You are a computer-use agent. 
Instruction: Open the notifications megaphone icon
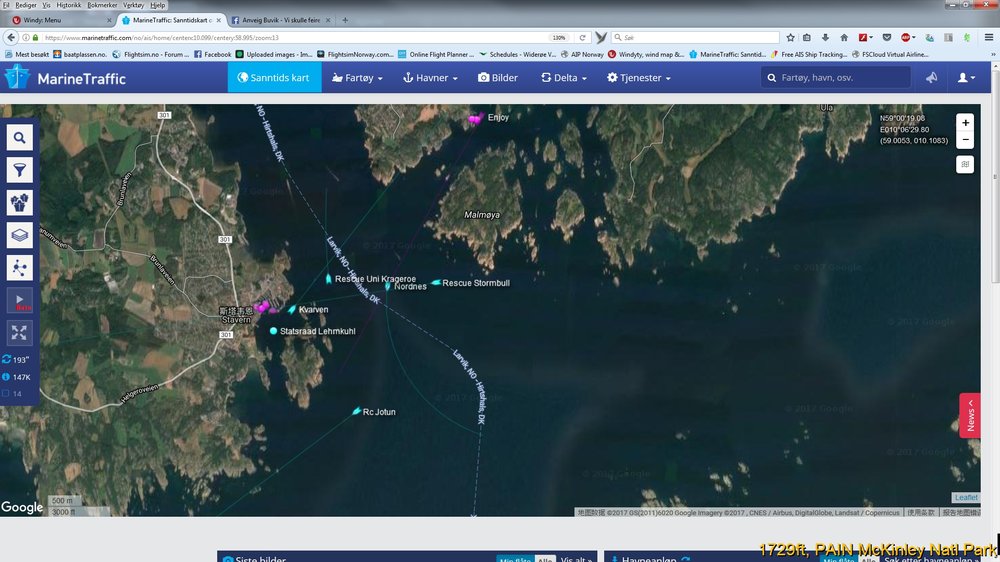tap(932, 78)
